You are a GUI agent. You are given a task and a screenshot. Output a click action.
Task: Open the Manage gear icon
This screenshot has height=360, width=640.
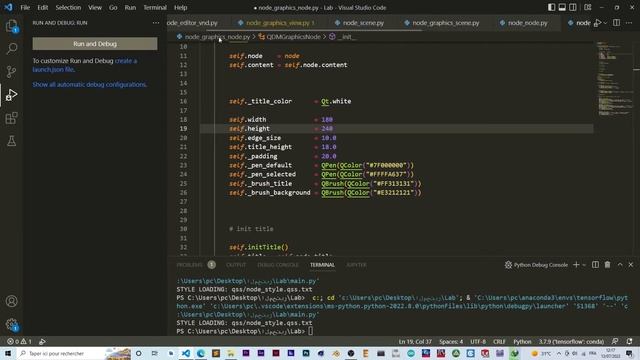[11, 325]
